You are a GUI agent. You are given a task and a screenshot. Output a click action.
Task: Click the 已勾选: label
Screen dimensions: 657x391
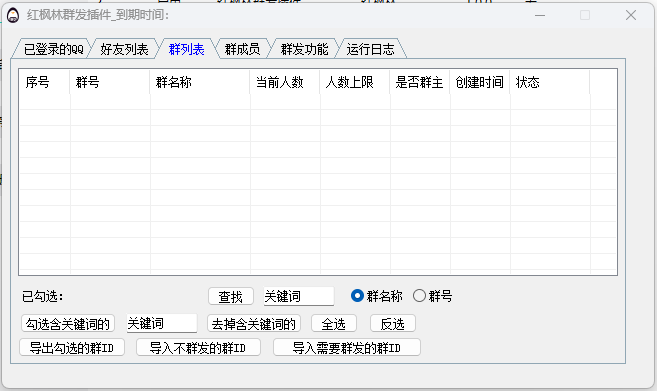coord(42,296)
